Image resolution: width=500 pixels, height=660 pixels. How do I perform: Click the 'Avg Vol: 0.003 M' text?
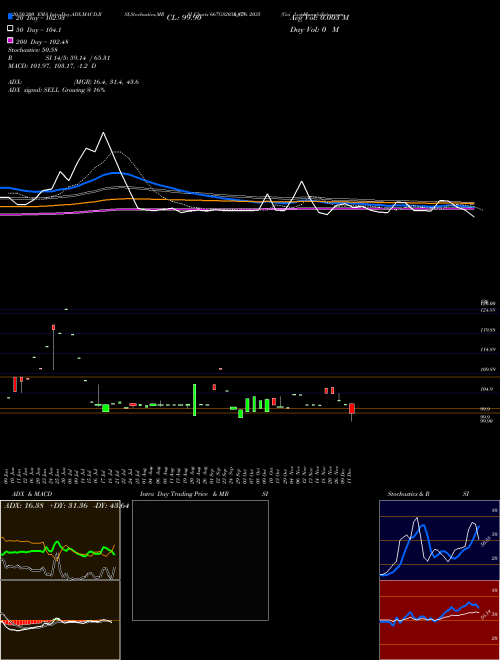[319, 18]
